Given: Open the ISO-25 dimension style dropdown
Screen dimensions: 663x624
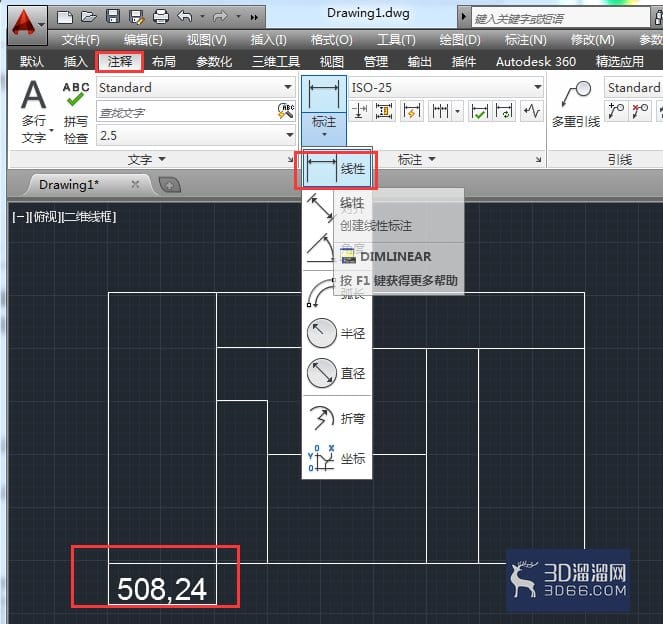Looking at the screenshot, I should pyautogui.click(x=446, y=88).
